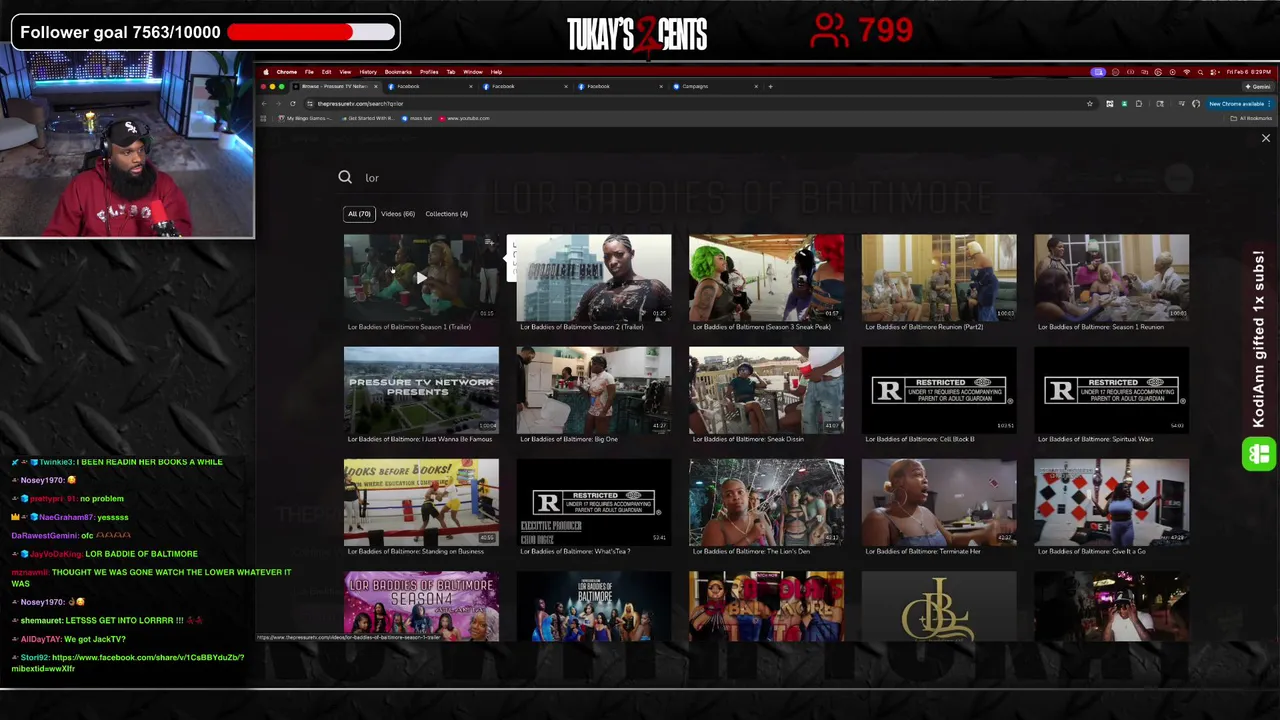Click the add-to-list icon on Season 1 Trailer

click(489, 244)
